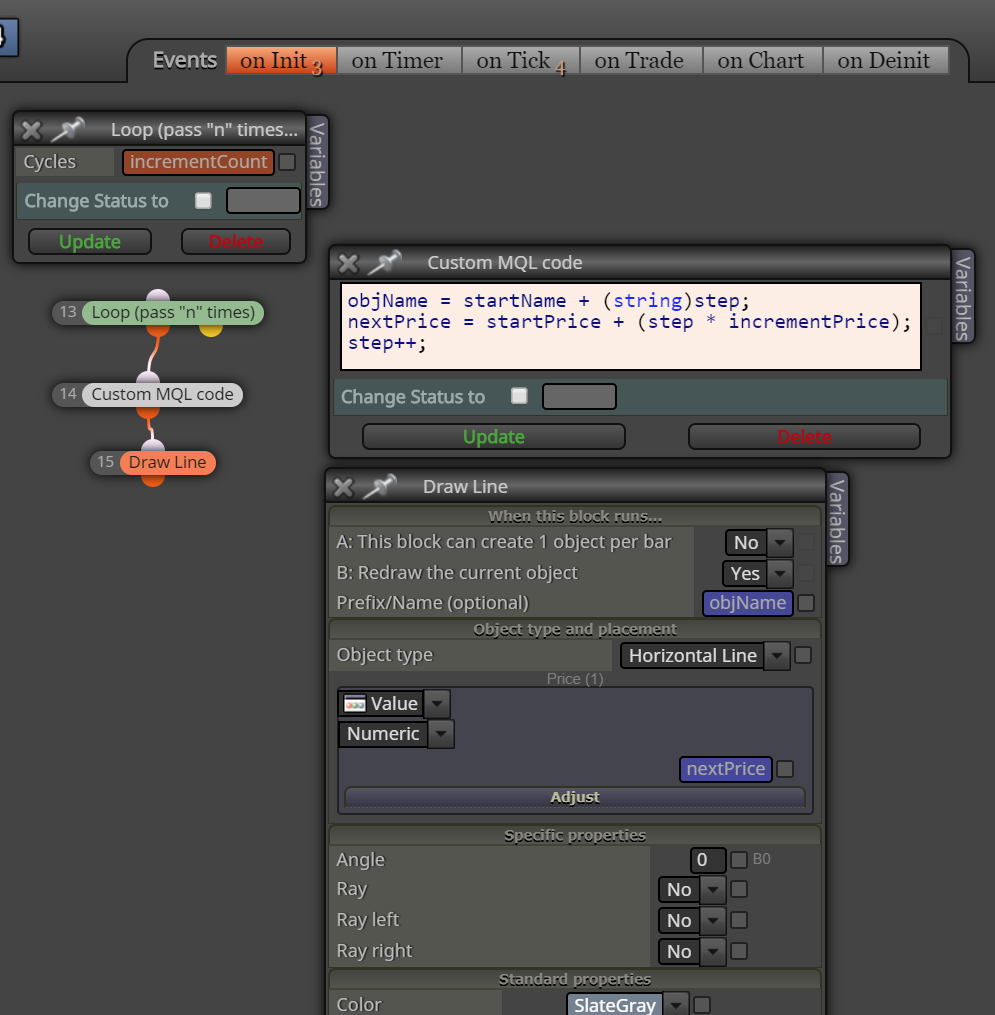Toggle checkbox beside Angle field
Image resolution: width=995 pixels, height=1015 pixels.
[x=739, y=860]
